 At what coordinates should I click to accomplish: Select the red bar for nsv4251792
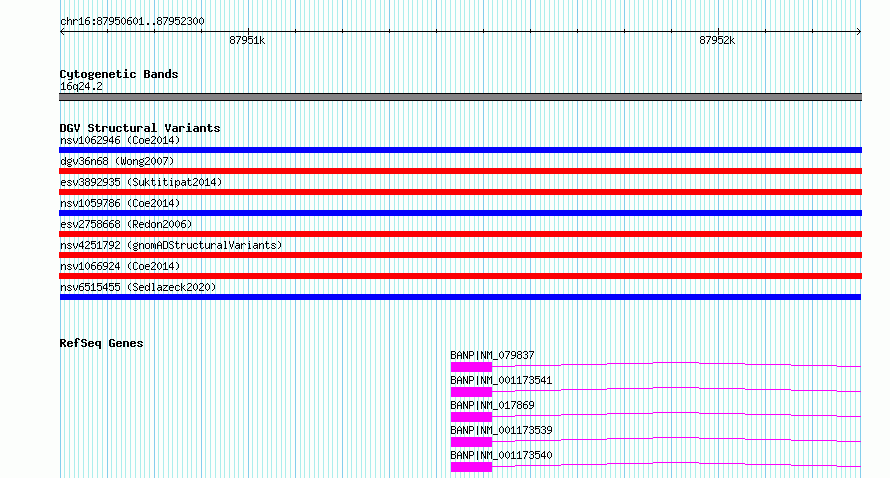pos(460,255)
